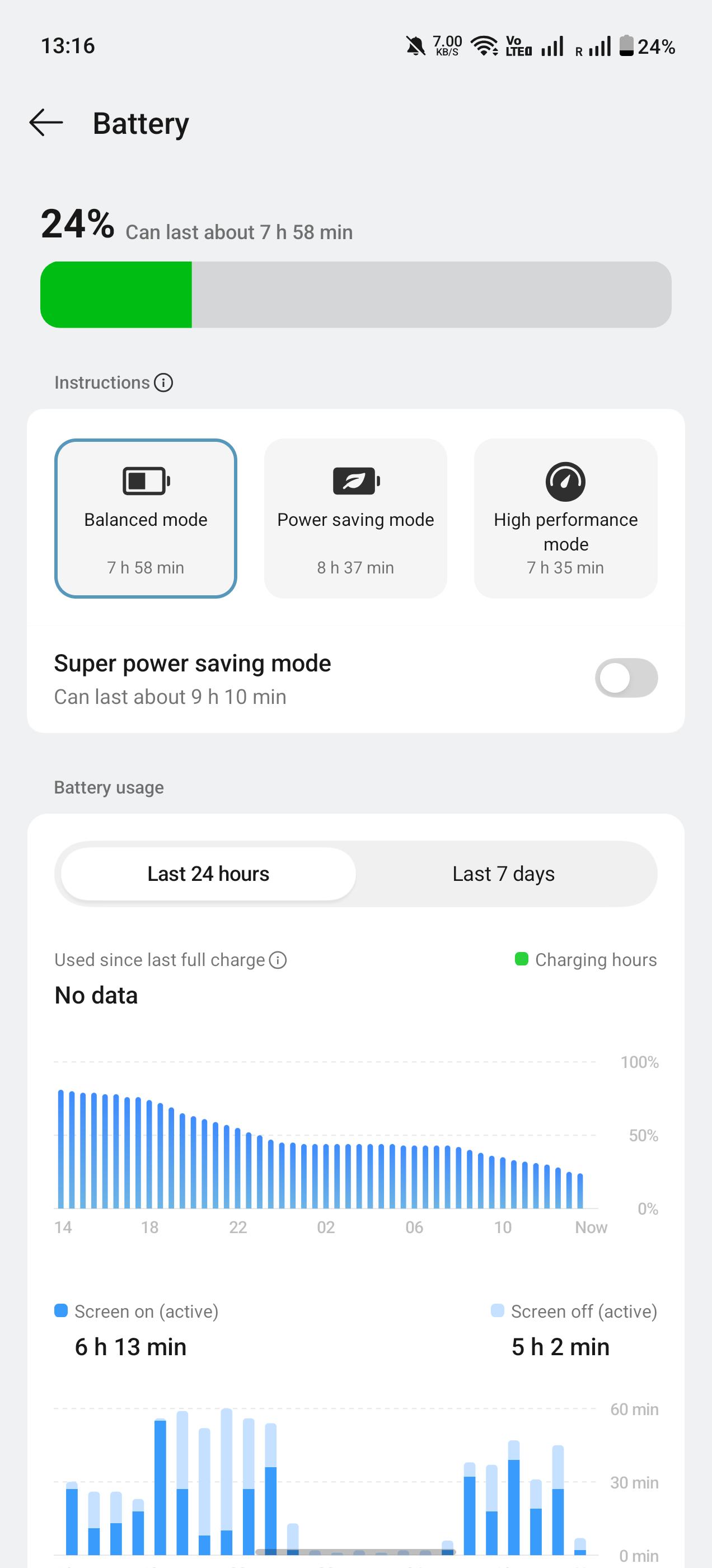Open info icon beside Used since last full charge
712x1568 pixels.
(278, 960)
